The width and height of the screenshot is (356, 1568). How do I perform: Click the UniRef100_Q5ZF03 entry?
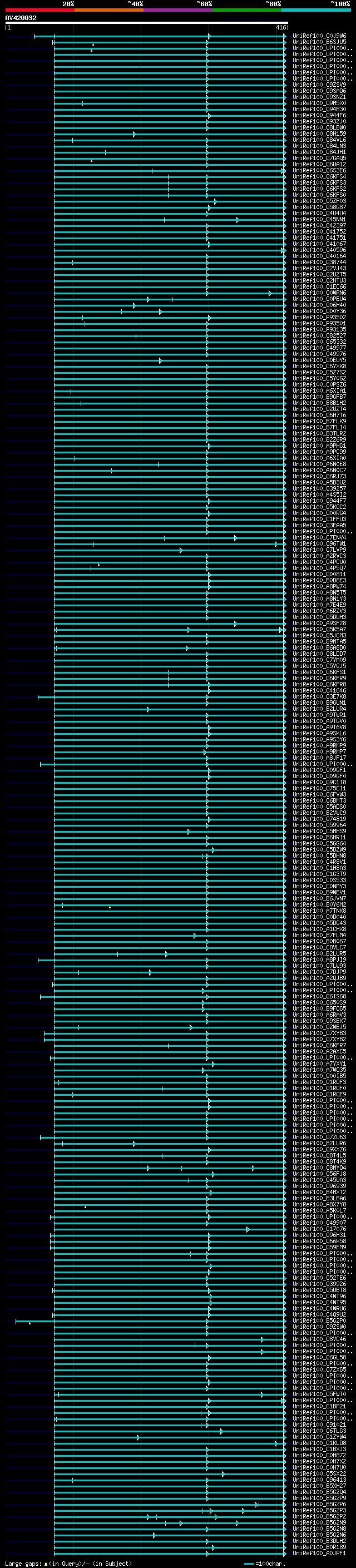[x=319, y=201]
